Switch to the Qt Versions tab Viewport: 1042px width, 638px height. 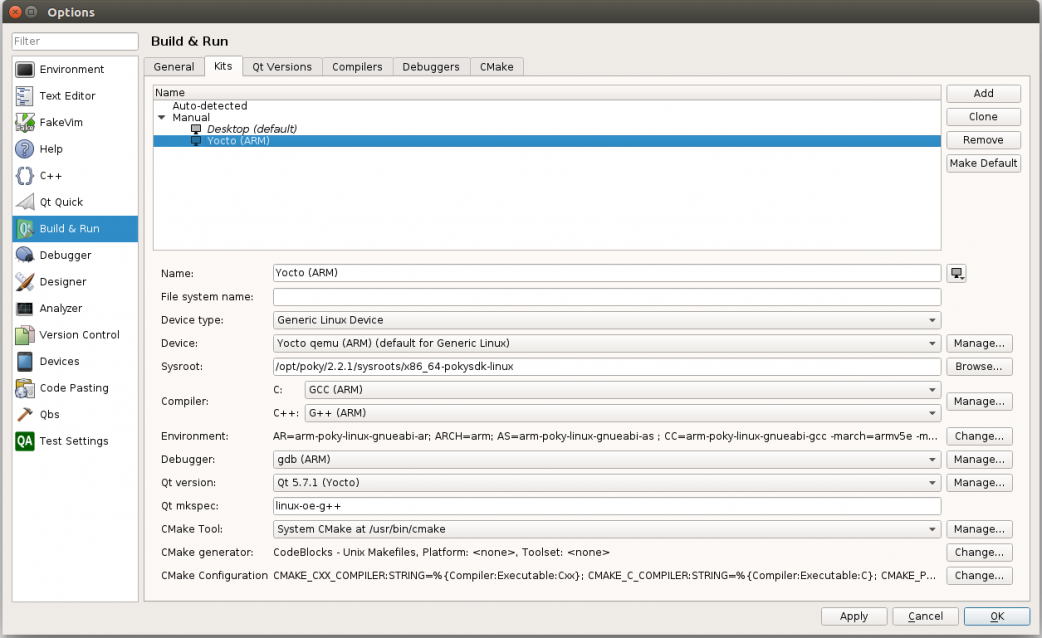(x=282, y=67)
